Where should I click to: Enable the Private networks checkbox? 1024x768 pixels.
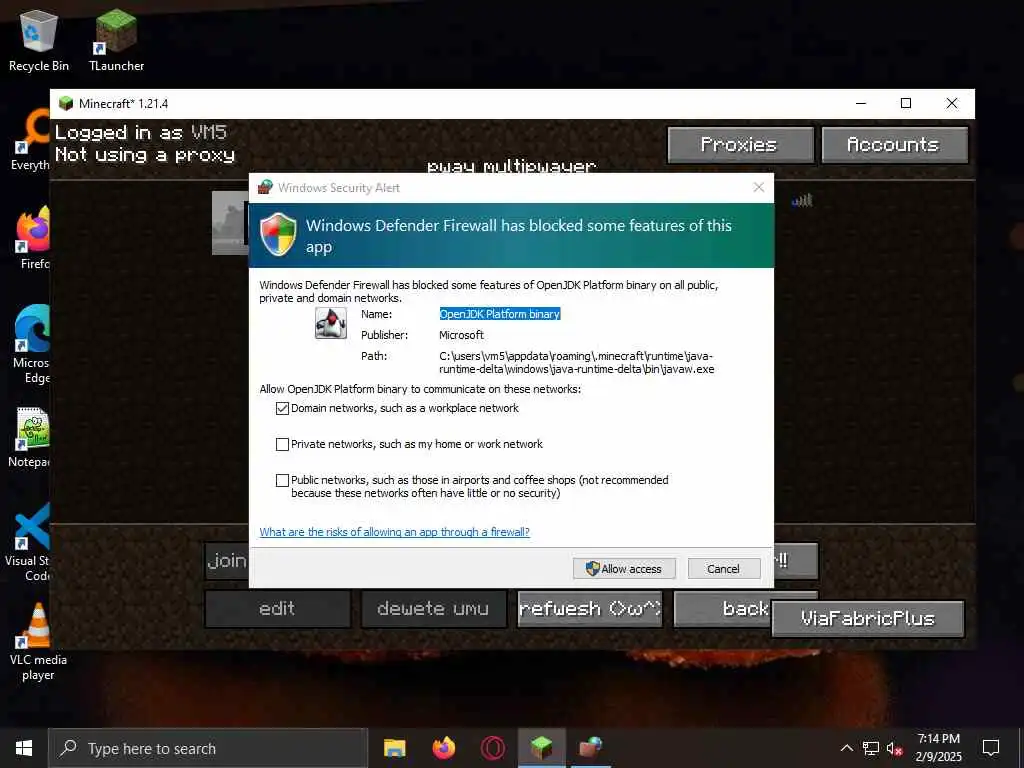[282, 444]
